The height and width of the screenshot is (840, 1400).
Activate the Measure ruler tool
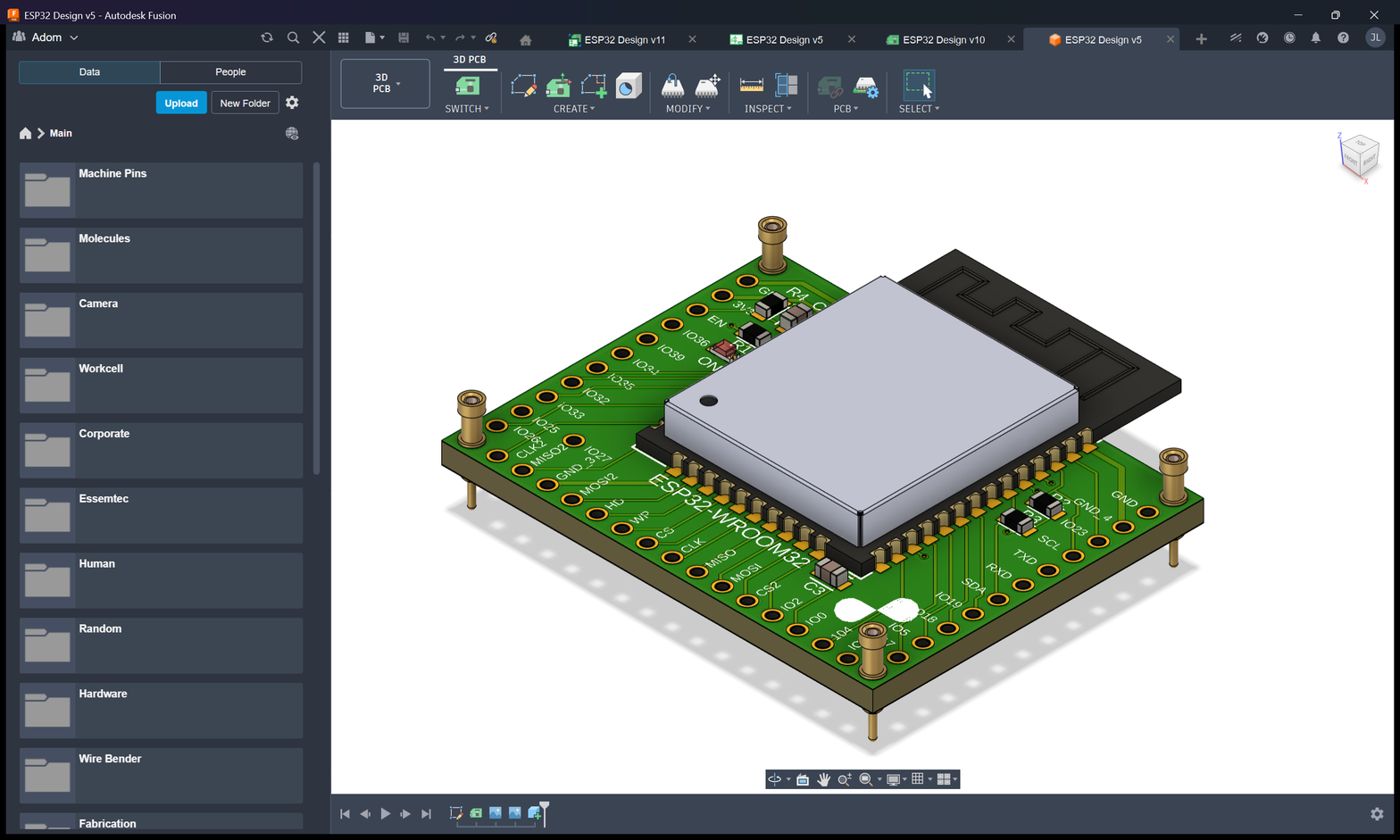pyautogui.click(x=752, y=86)
